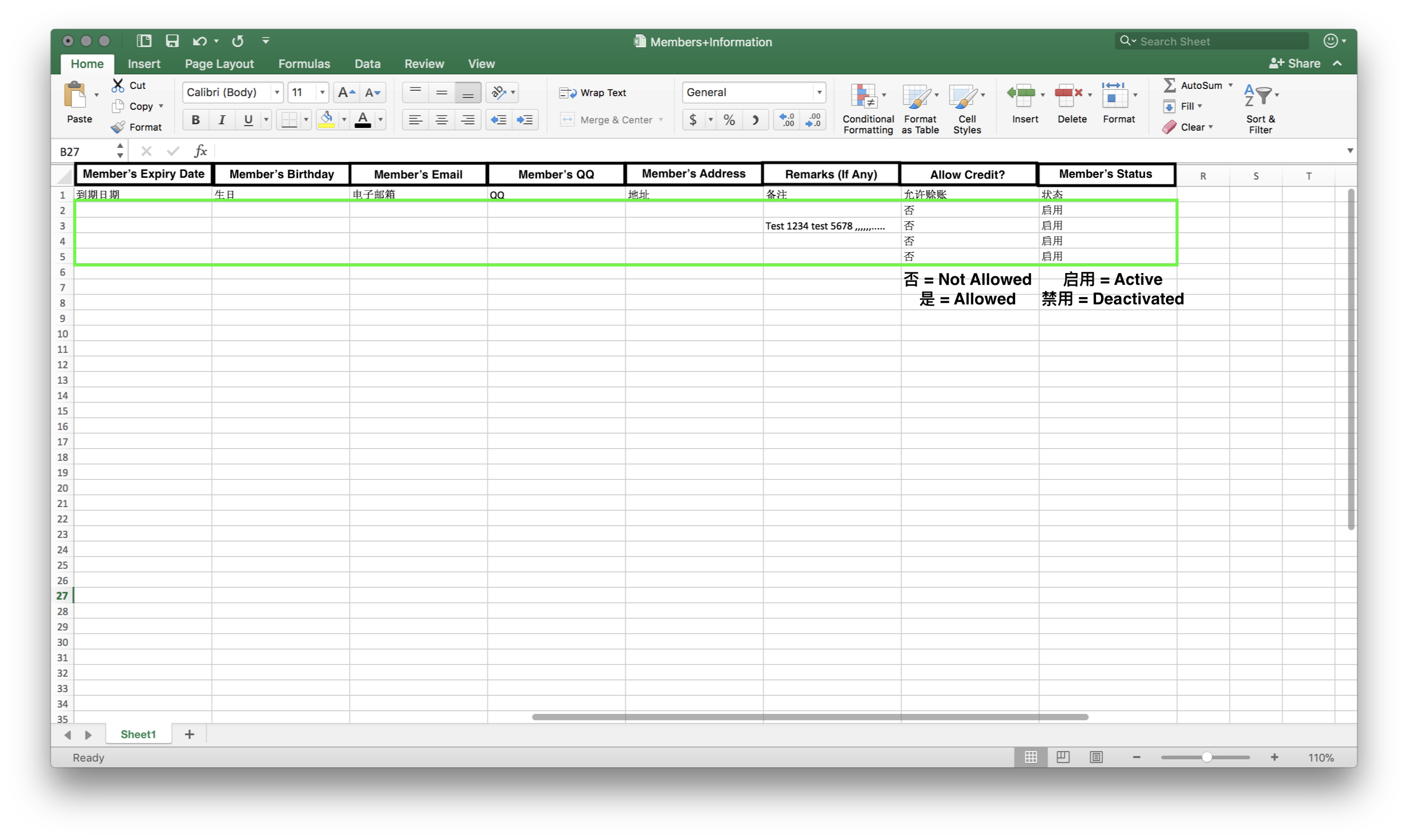This screenshot has width=1408, height=840.
Task: Switch to the Page Layout tab
Action: 219,64
